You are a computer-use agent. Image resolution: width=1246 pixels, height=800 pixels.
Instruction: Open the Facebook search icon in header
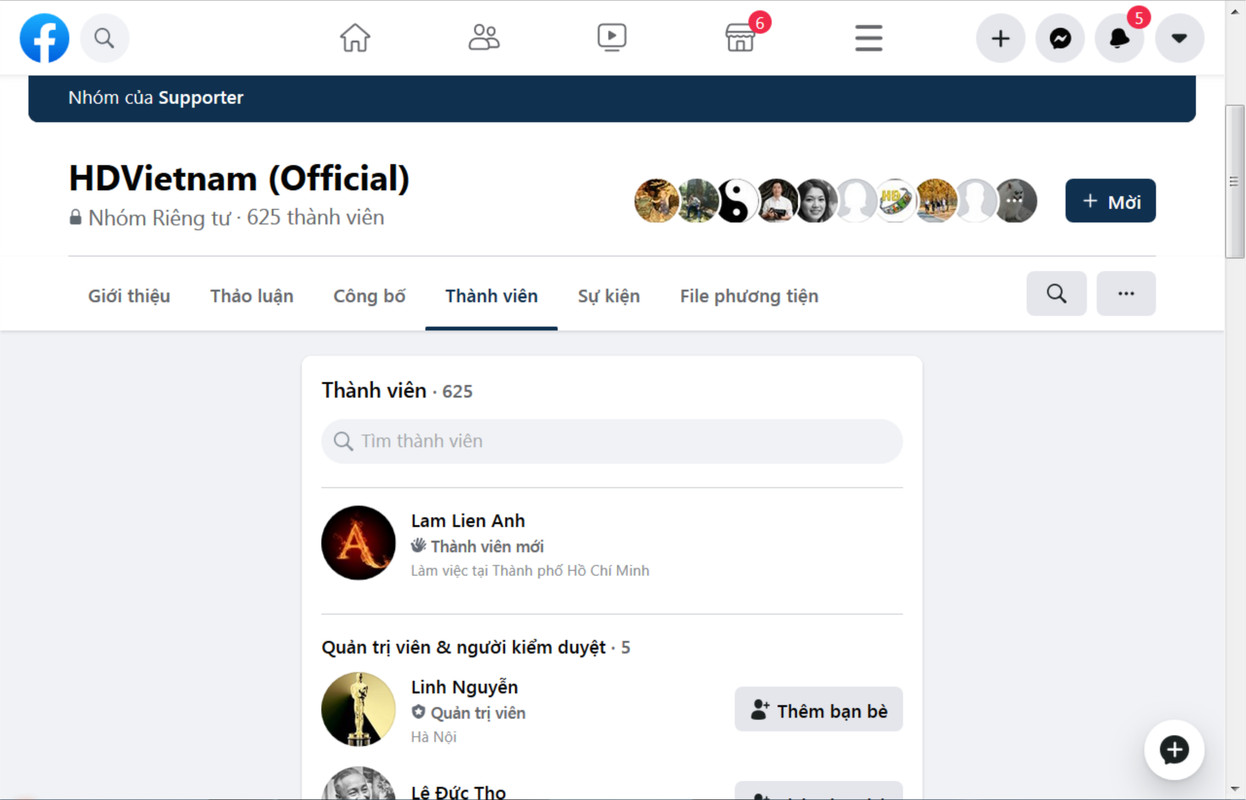point(104,39)
